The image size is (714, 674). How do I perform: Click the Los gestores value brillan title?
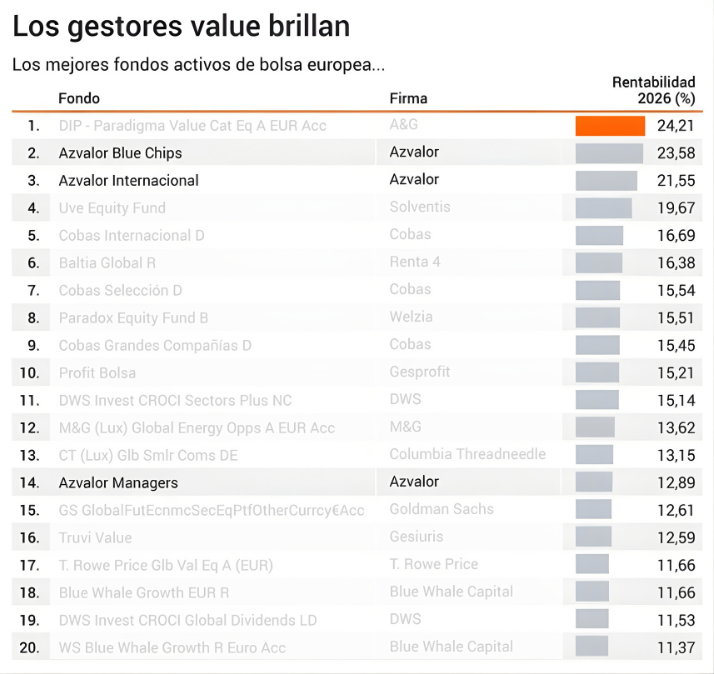pyautogui.click(x=181, y=26)
